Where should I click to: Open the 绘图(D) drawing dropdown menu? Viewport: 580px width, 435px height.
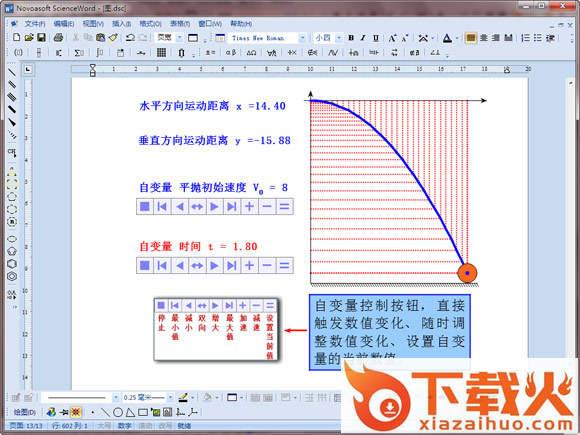click(24, 412)
